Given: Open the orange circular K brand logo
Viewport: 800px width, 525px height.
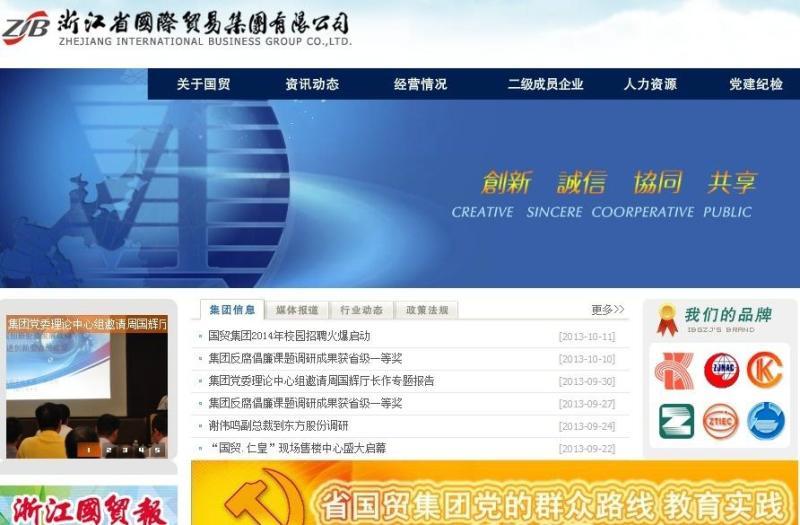Looking at the screenshot, I should point(765,370).
